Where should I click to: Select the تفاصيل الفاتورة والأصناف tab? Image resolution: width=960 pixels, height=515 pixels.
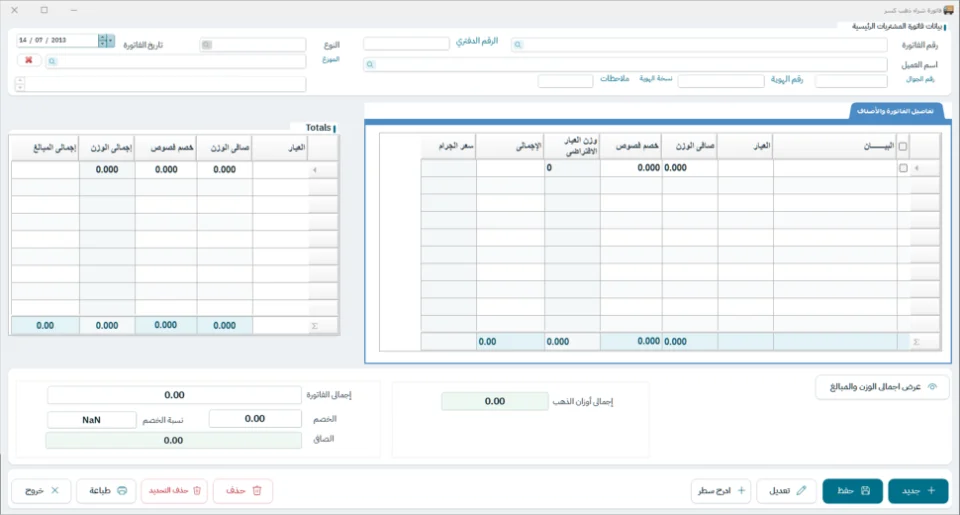pos(896,111)
